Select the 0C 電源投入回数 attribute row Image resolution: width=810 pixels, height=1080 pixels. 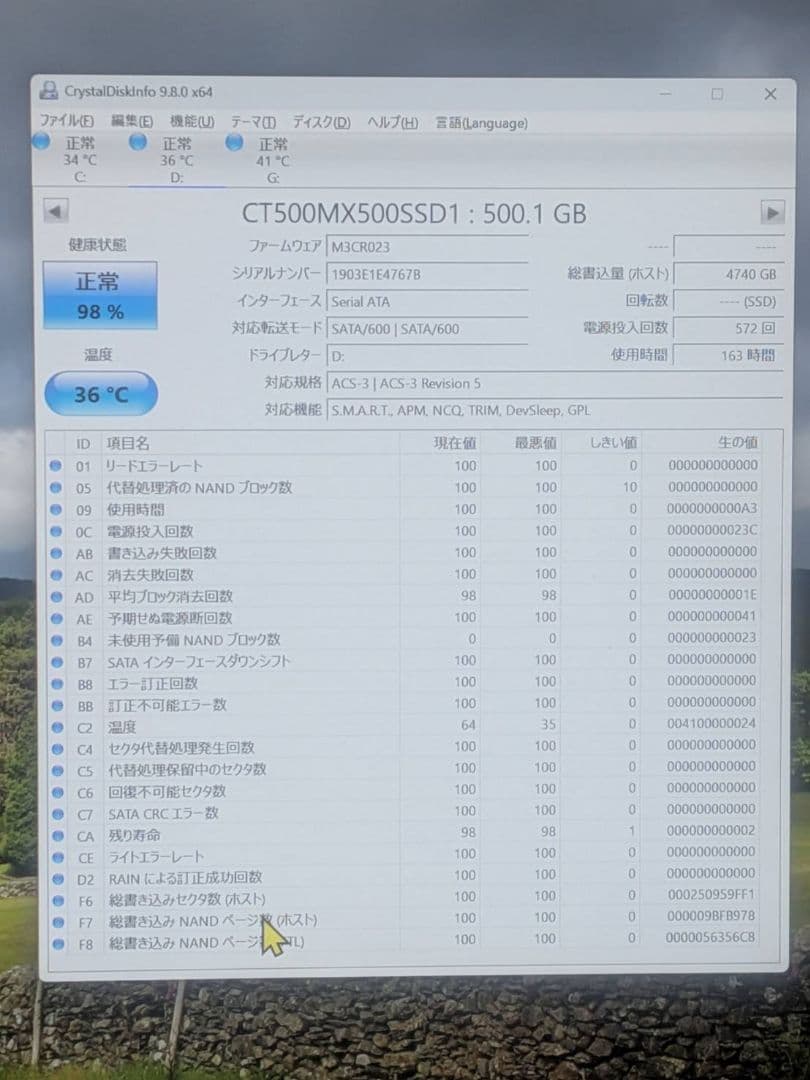pos(405,531)
